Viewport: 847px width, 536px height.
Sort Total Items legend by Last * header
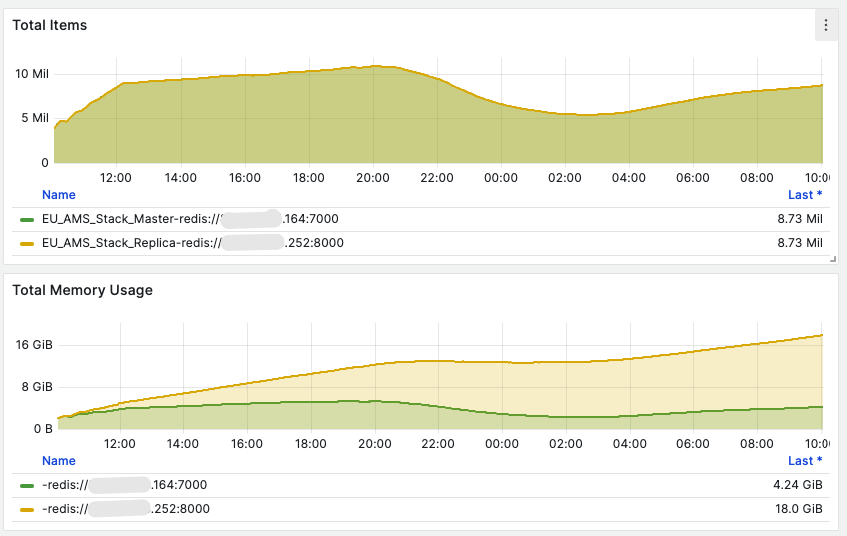[805, 195]
